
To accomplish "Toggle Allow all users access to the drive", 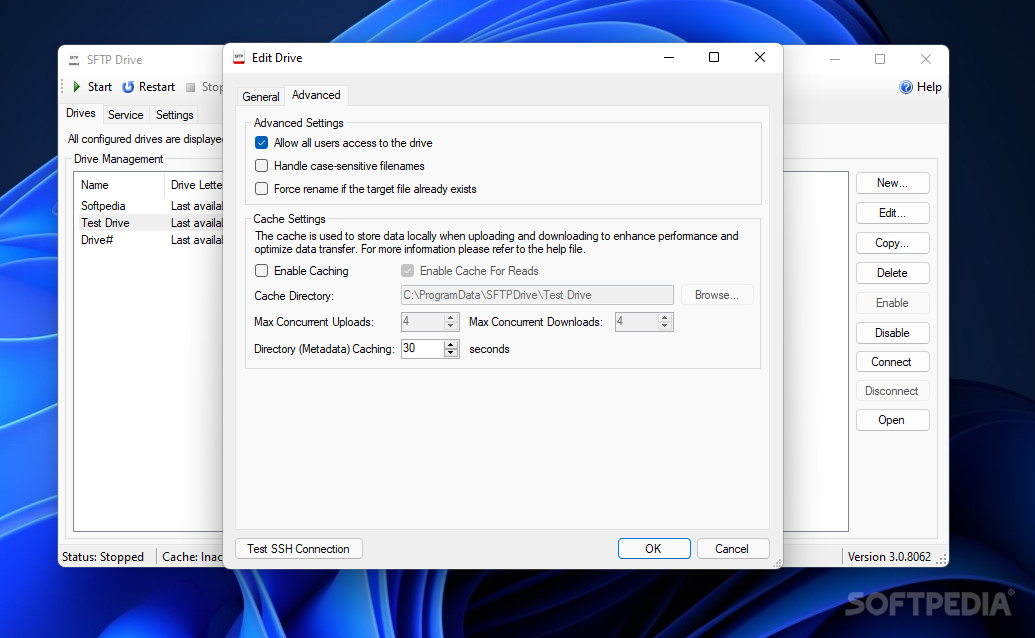I will click(x=261, y=143).
